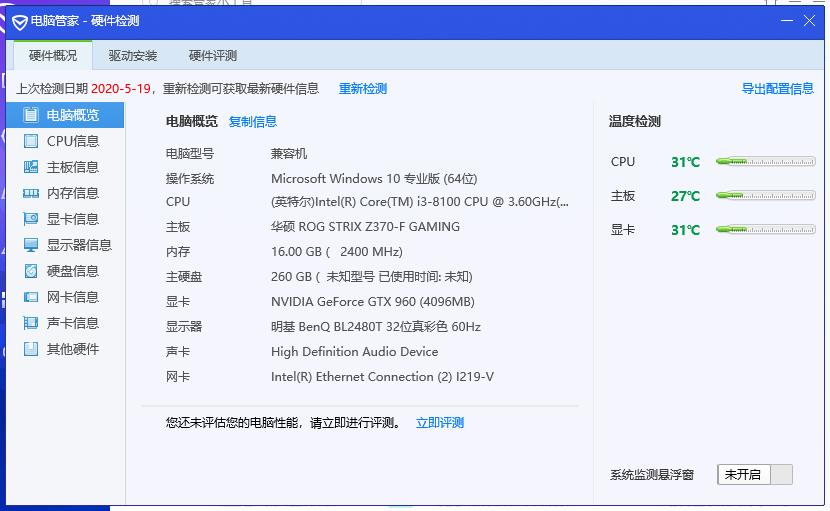Click the 主硬盘 label
Screen dimensions: 830x511
tap(184, 276)
